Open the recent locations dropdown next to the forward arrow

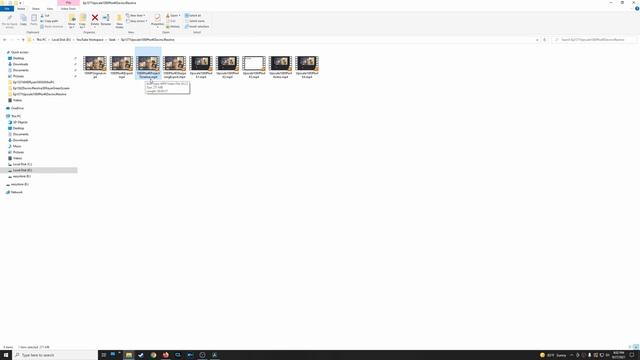click(x=18, y=40)
